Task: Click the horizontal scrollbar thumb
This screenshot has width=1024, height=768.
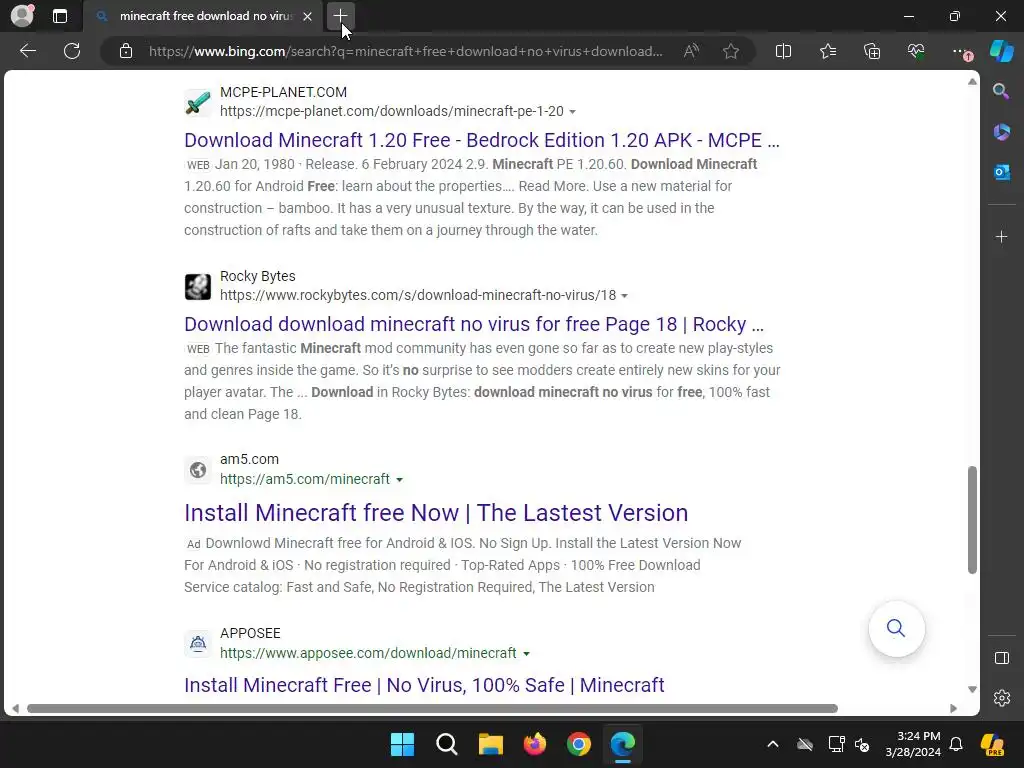Action: [432, 709]
